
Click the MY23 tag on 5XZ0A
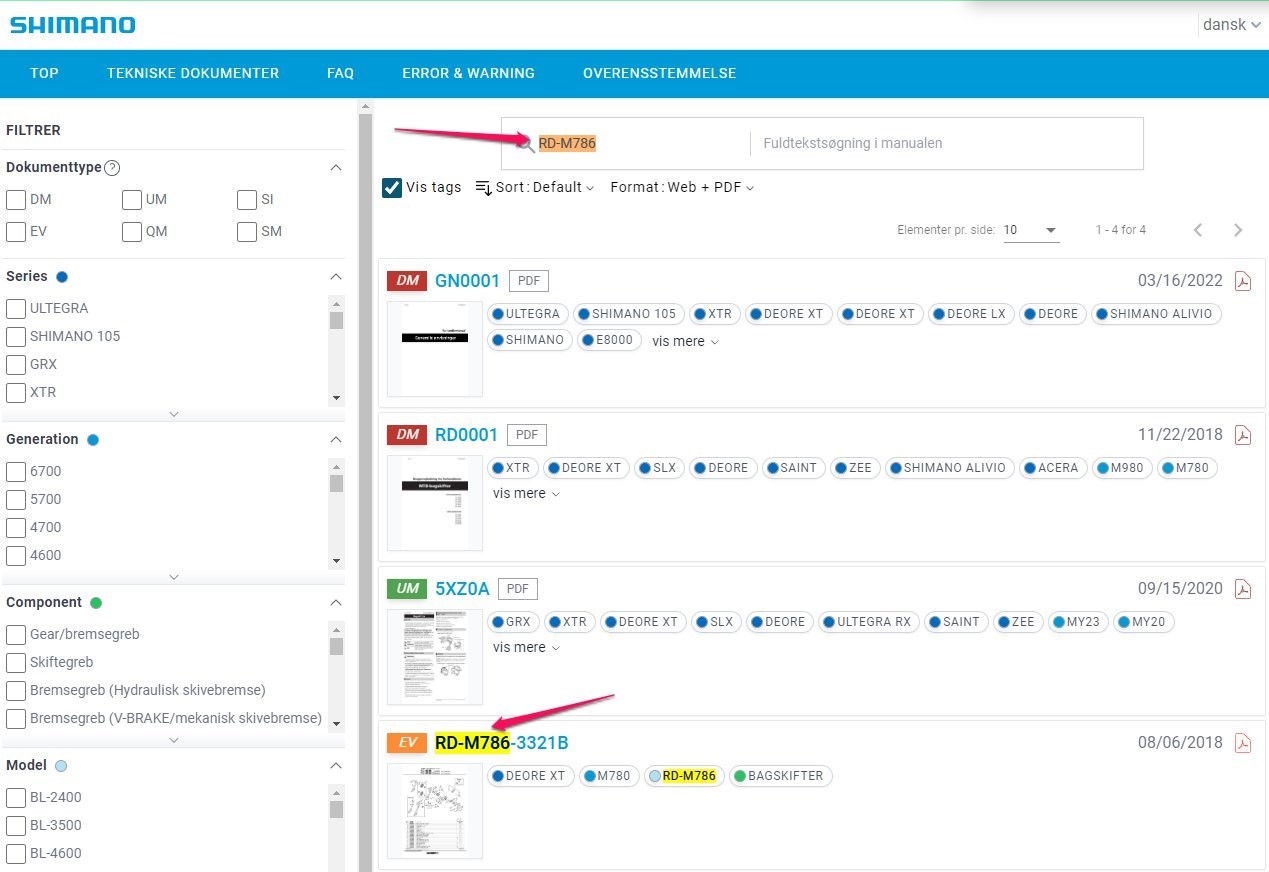pyautogui.click(x=1076, y=622)
